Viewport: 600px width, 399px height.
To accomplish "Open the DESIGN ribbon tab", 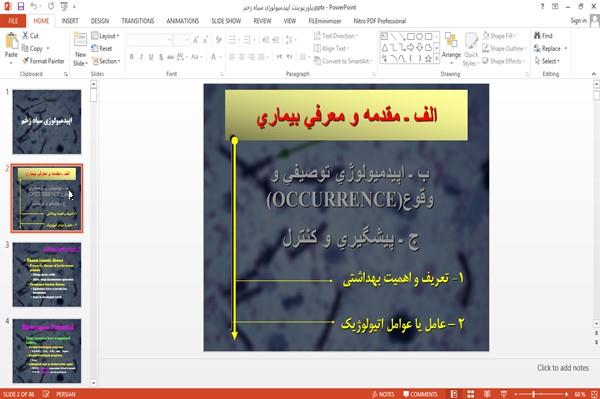I will coord(100,21).
